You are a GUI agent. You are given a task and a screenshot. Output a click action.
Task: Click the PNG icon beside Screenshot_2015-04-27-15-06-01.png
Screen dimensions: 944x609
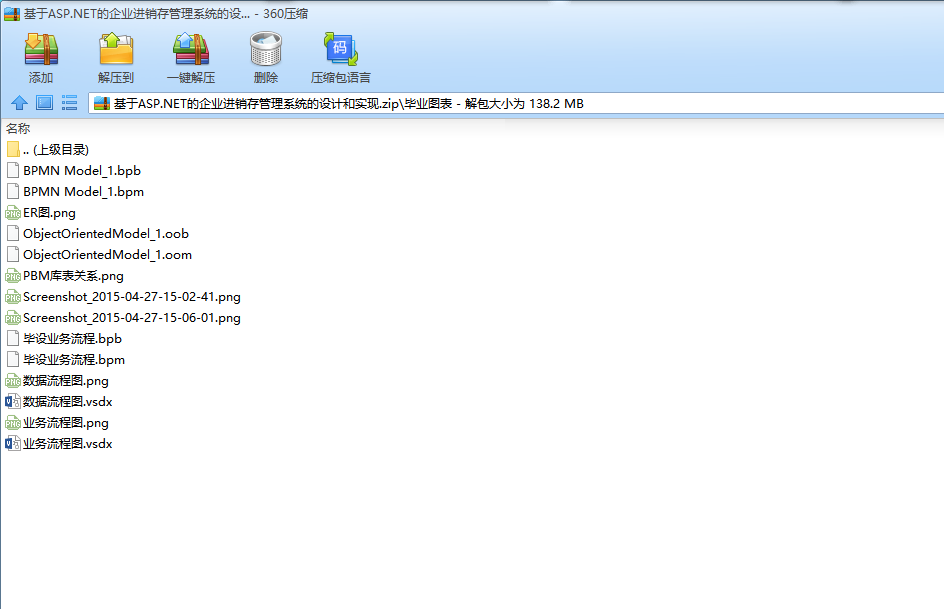(13, 318)
